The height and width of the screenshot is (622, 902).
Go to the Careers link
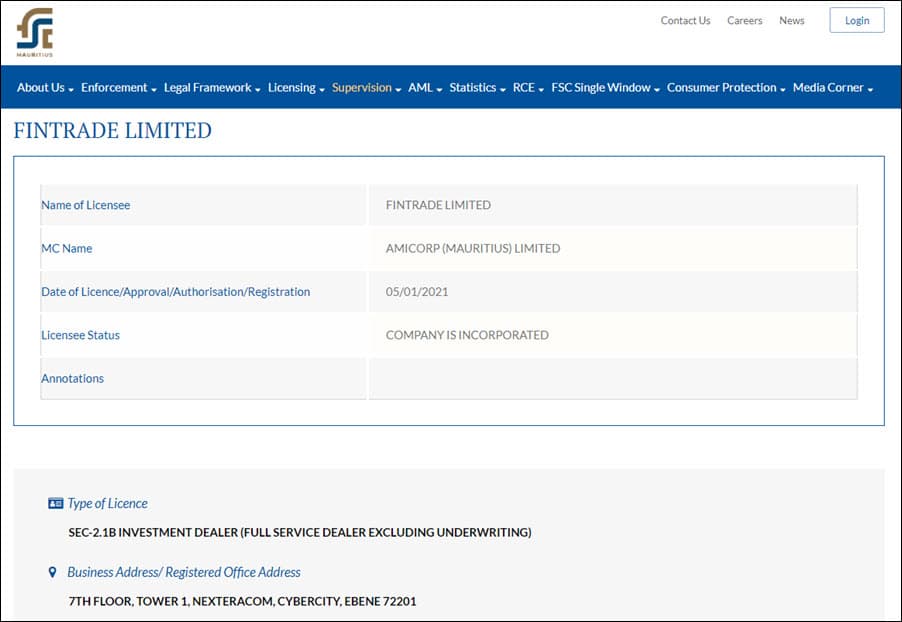click(x=744, y=20)
